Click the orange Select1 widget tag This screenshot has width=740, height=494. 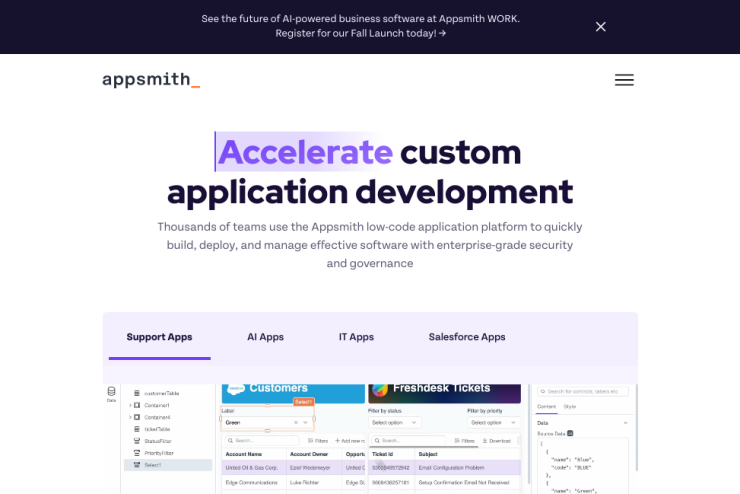(x=303, y=402)
